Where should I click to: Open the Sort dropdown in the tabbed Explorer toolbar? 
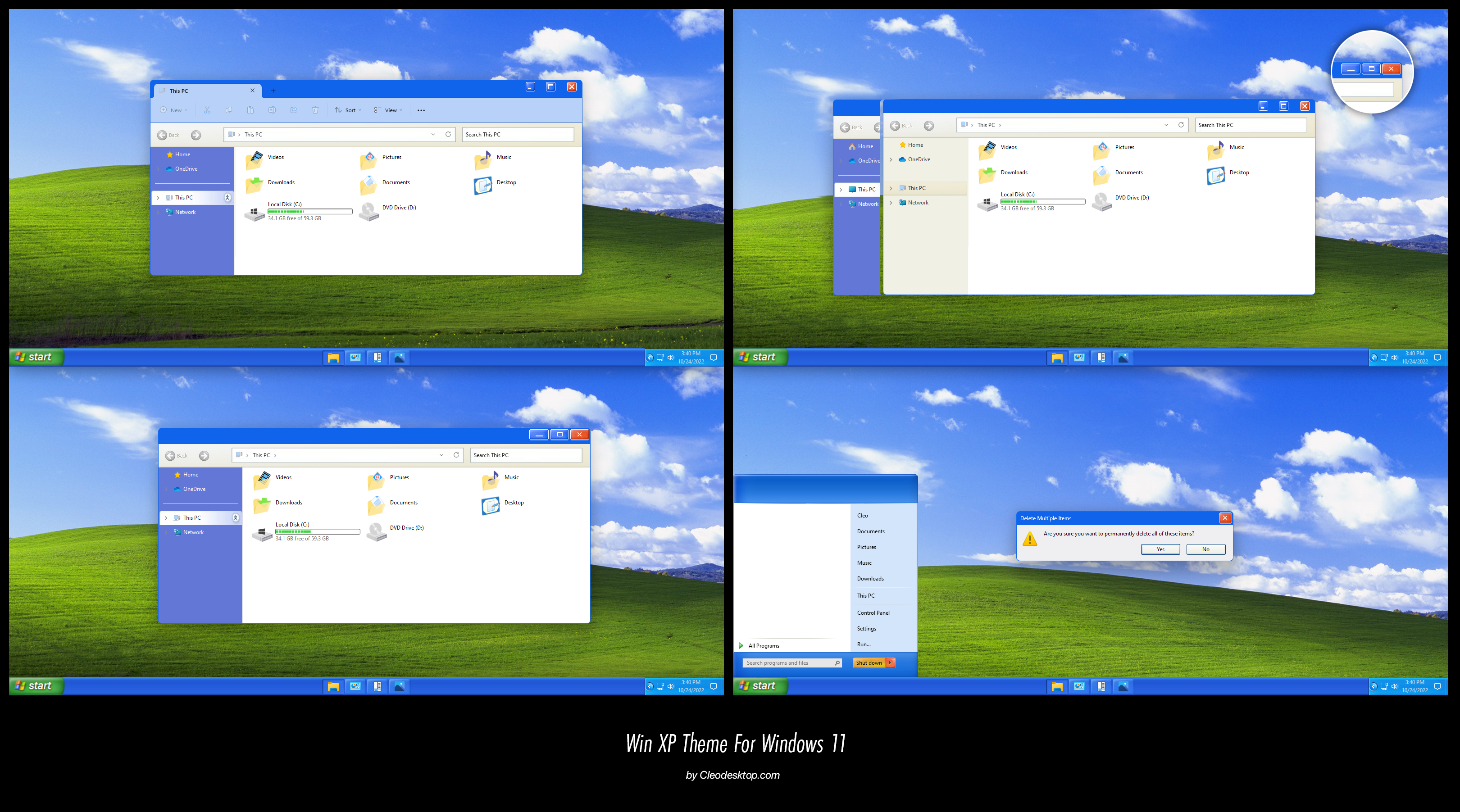click(347, 110)
